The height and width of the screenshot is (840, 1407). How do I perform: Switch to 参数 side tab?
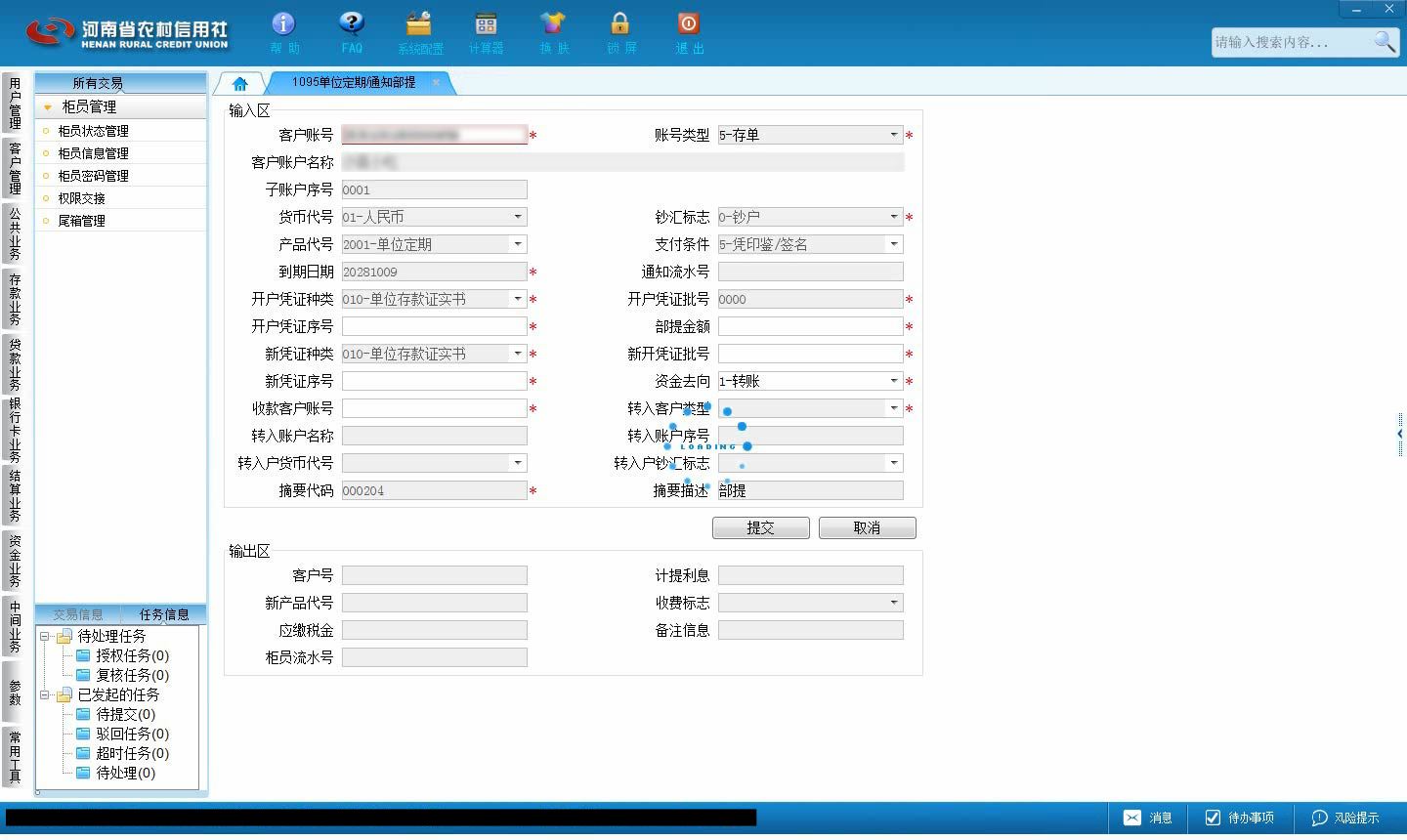[x=15, y=693]
